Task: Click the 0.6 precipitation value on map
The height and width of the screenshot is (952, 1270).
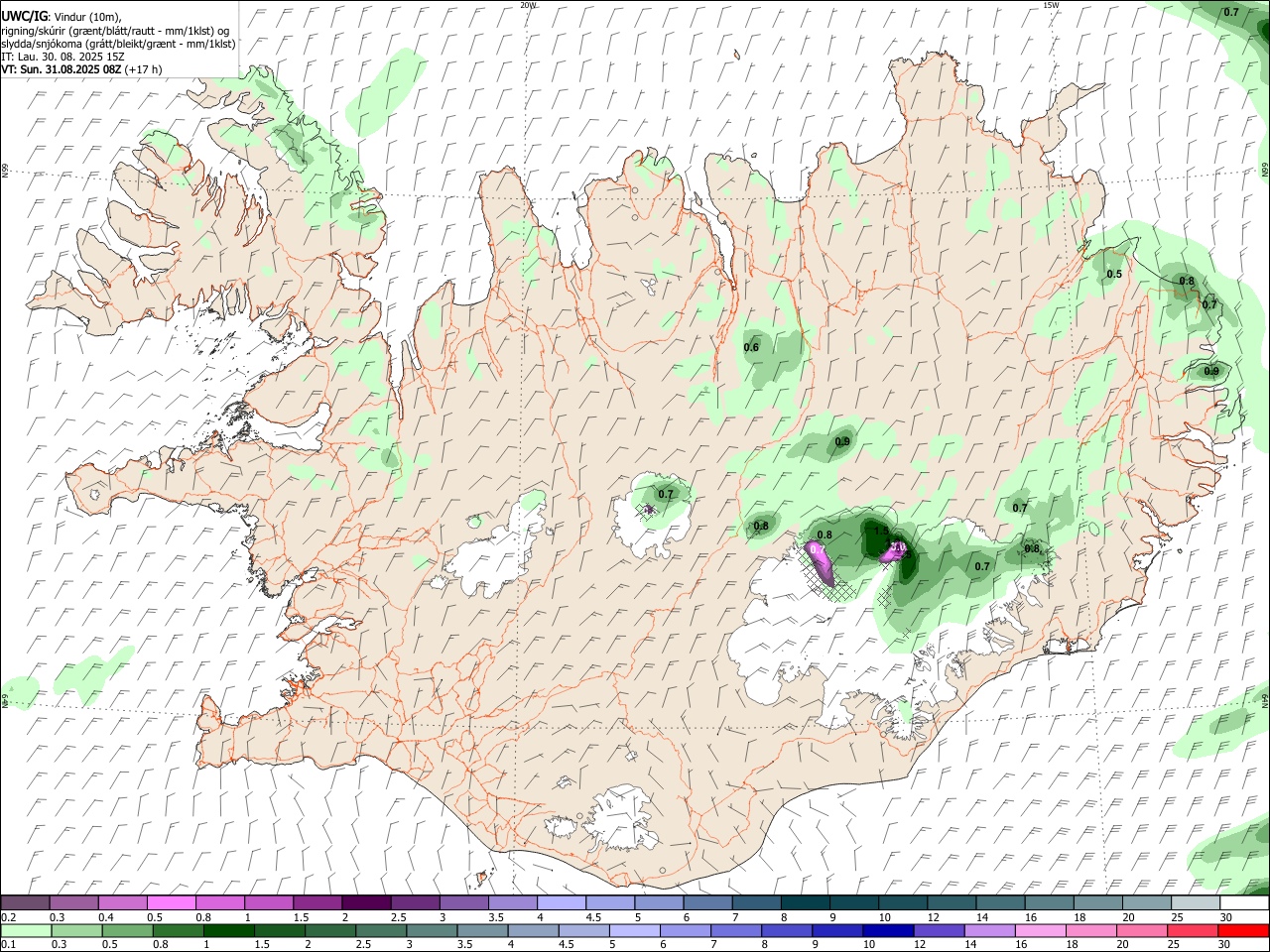Action: 751,347
